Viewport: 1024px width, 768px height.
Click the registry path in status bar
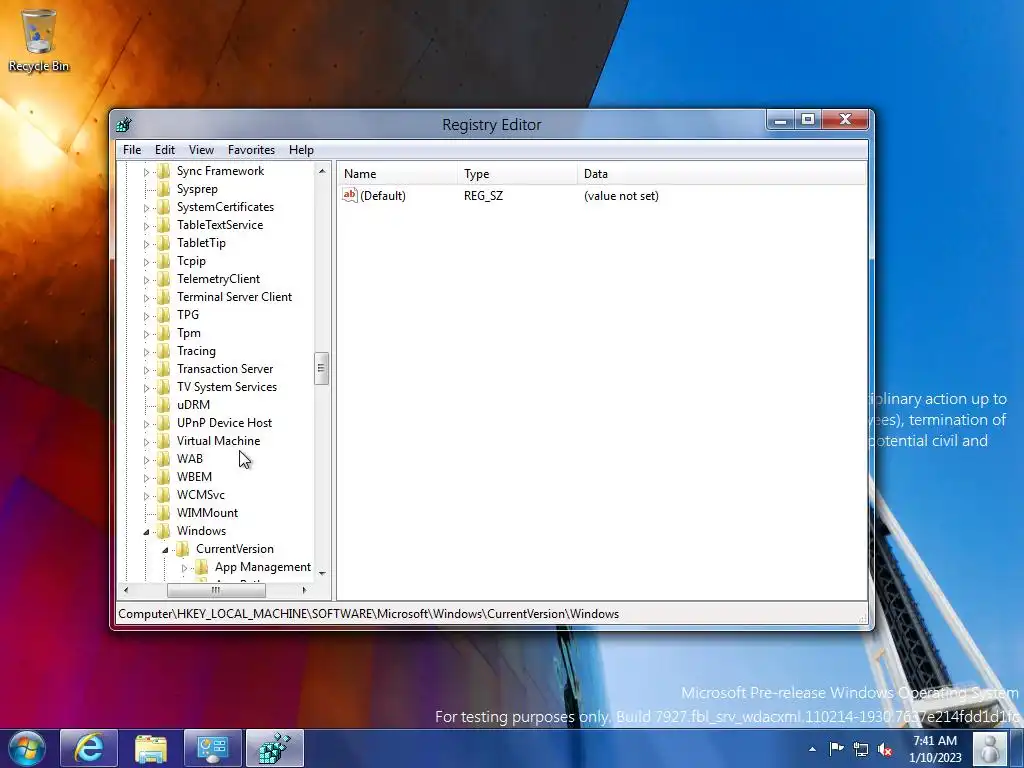coord(368,614)
